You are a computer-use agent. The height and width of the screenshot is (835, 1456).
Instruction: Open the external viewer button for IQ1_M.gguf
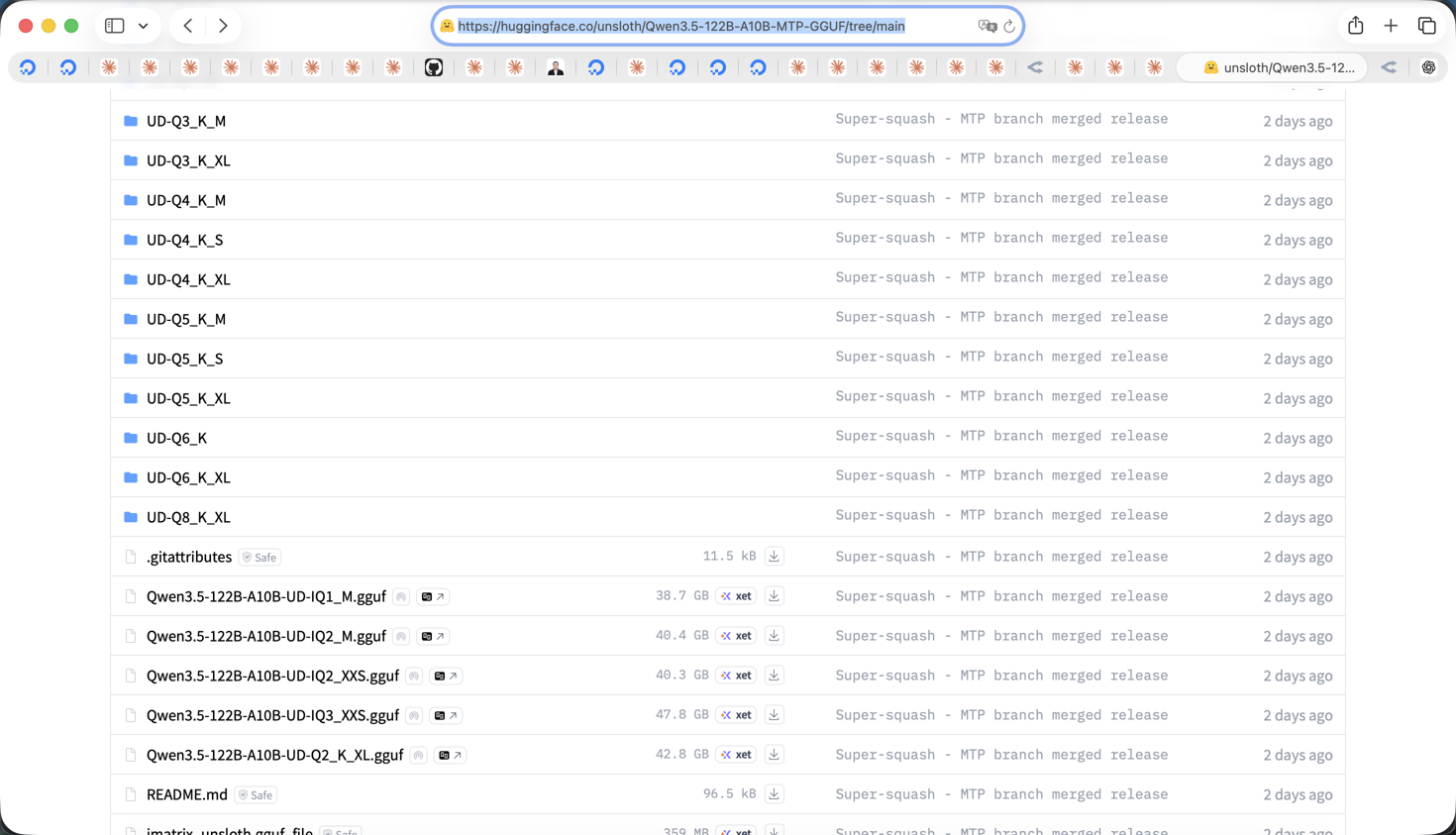tap(433, 597)
